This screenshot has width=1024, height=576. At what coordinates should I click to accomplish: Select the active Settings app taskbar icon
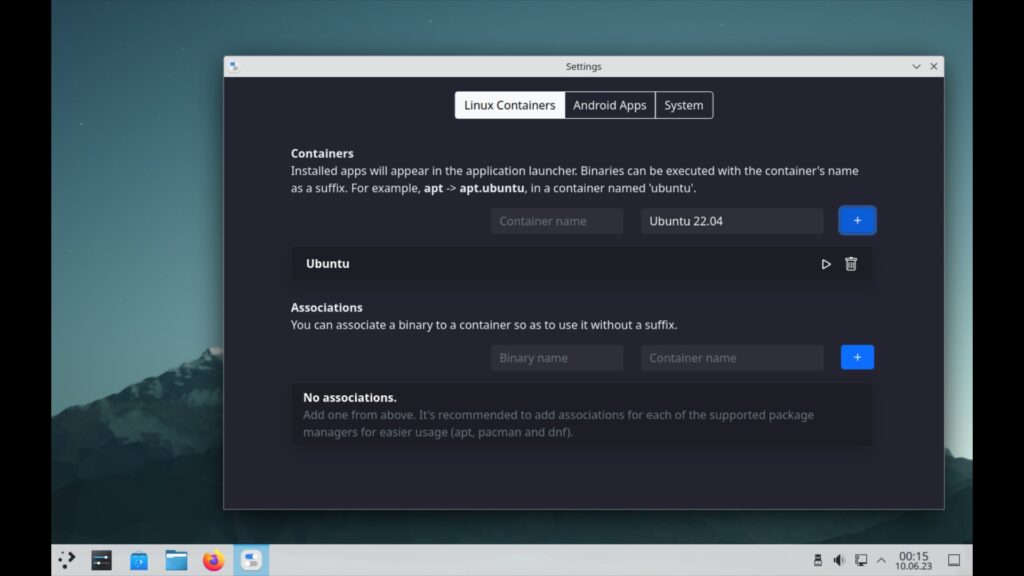pyautogui.click(x=251, y=560)
